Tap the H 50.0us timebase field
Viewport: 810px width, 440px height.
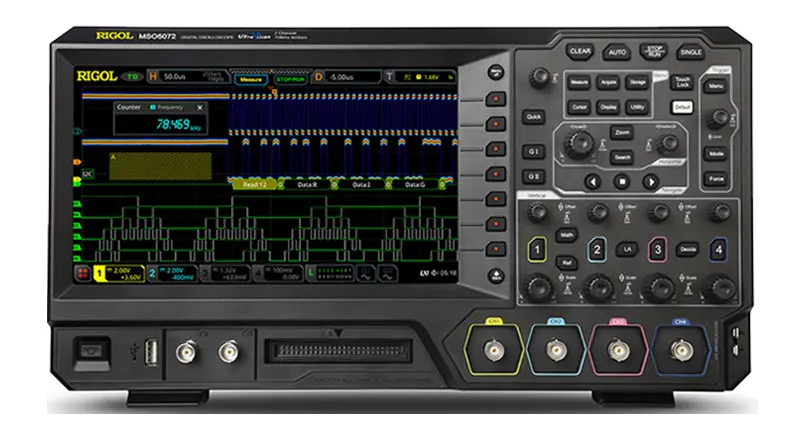coord(188,77)
